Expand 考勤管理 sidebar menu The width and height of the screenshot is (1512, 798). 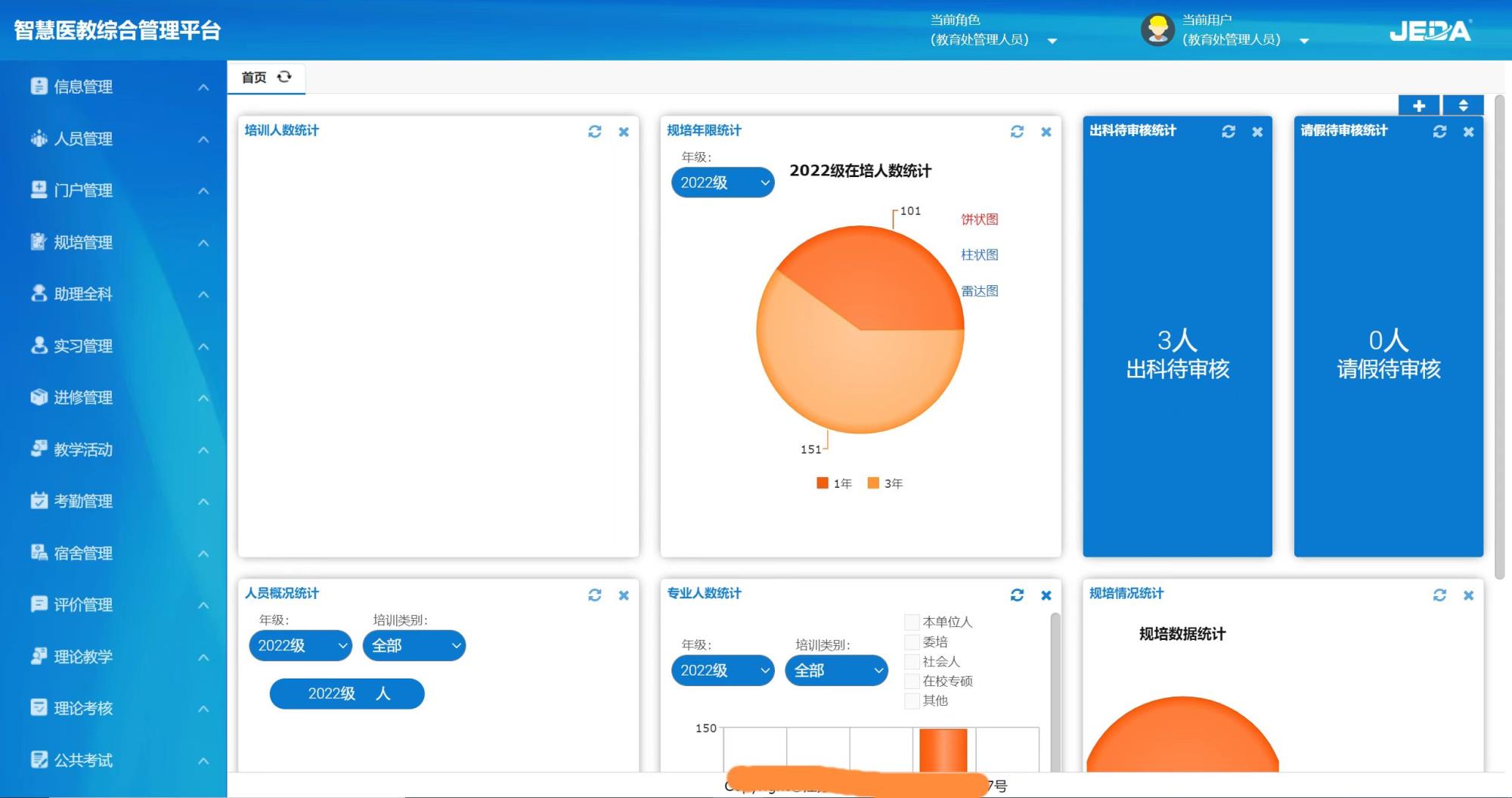(83, 501)
